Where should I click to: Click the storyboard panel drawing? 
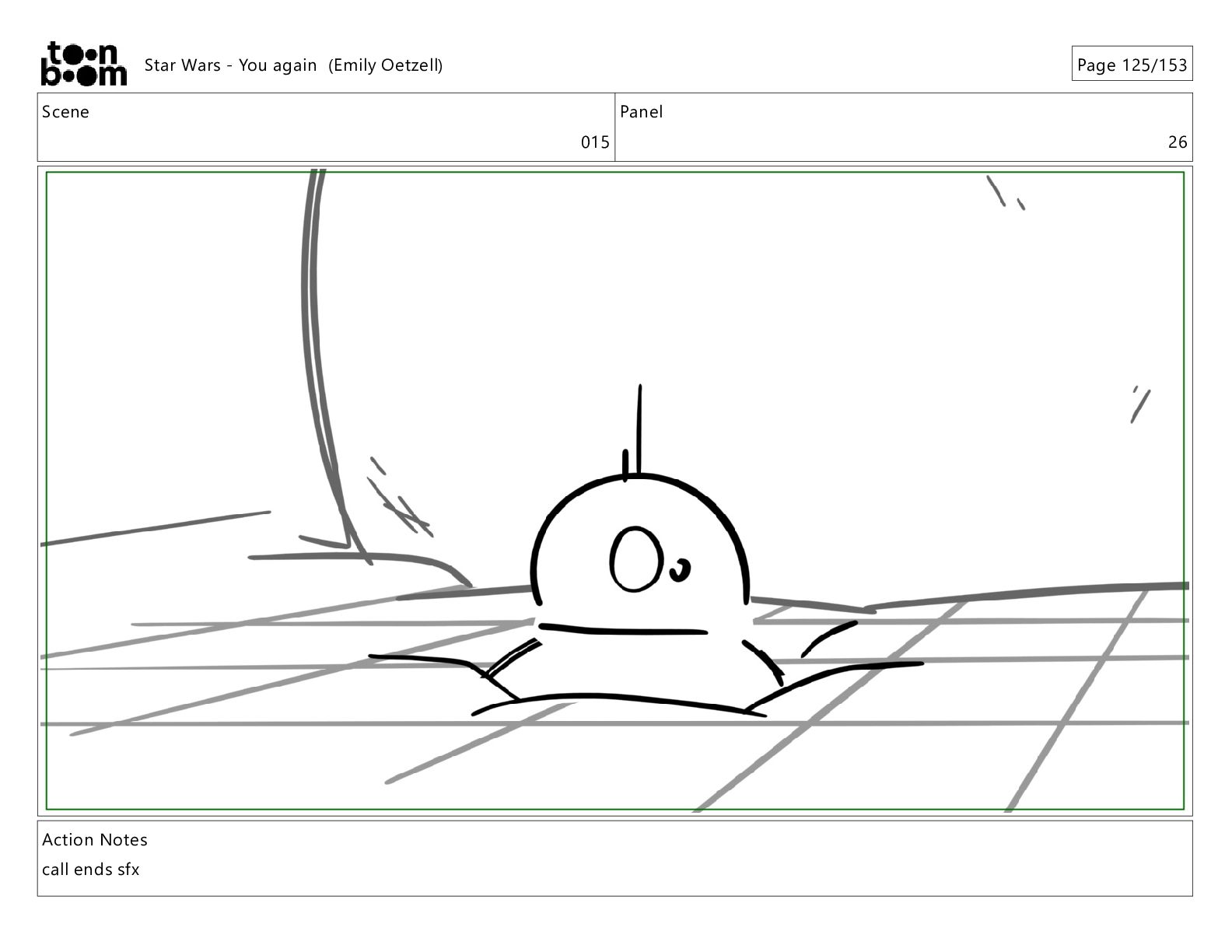click(615, 491)
